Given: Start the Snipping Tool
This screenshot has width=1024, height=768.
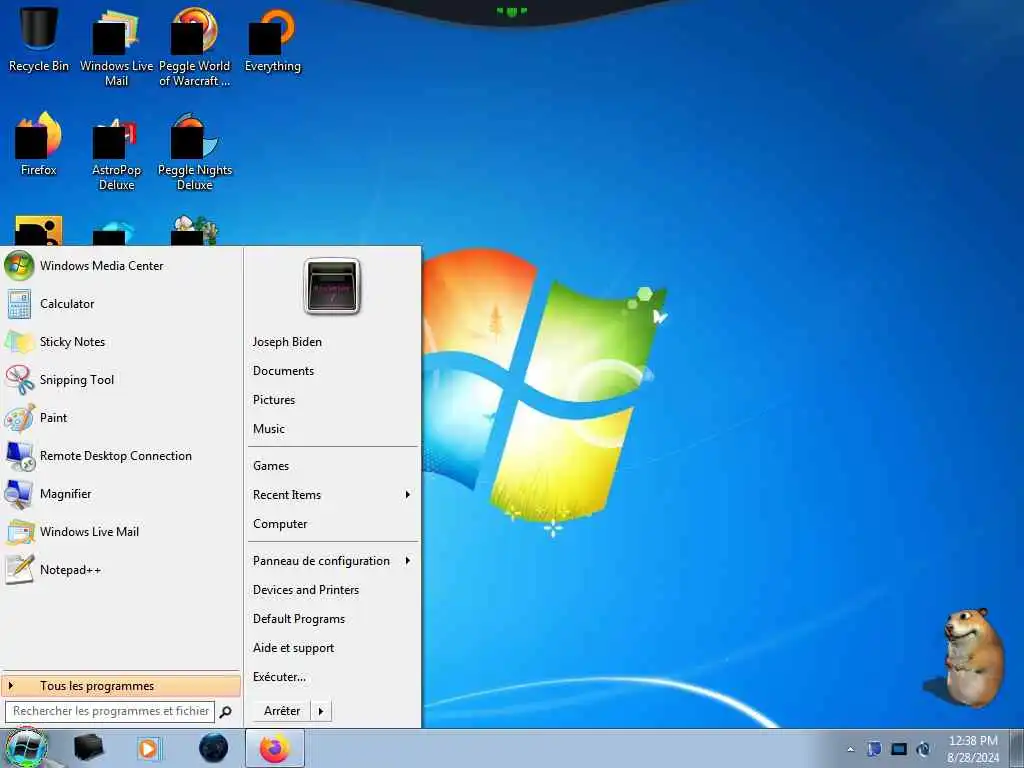Looking at the screenshot, I should coord(121,379).
